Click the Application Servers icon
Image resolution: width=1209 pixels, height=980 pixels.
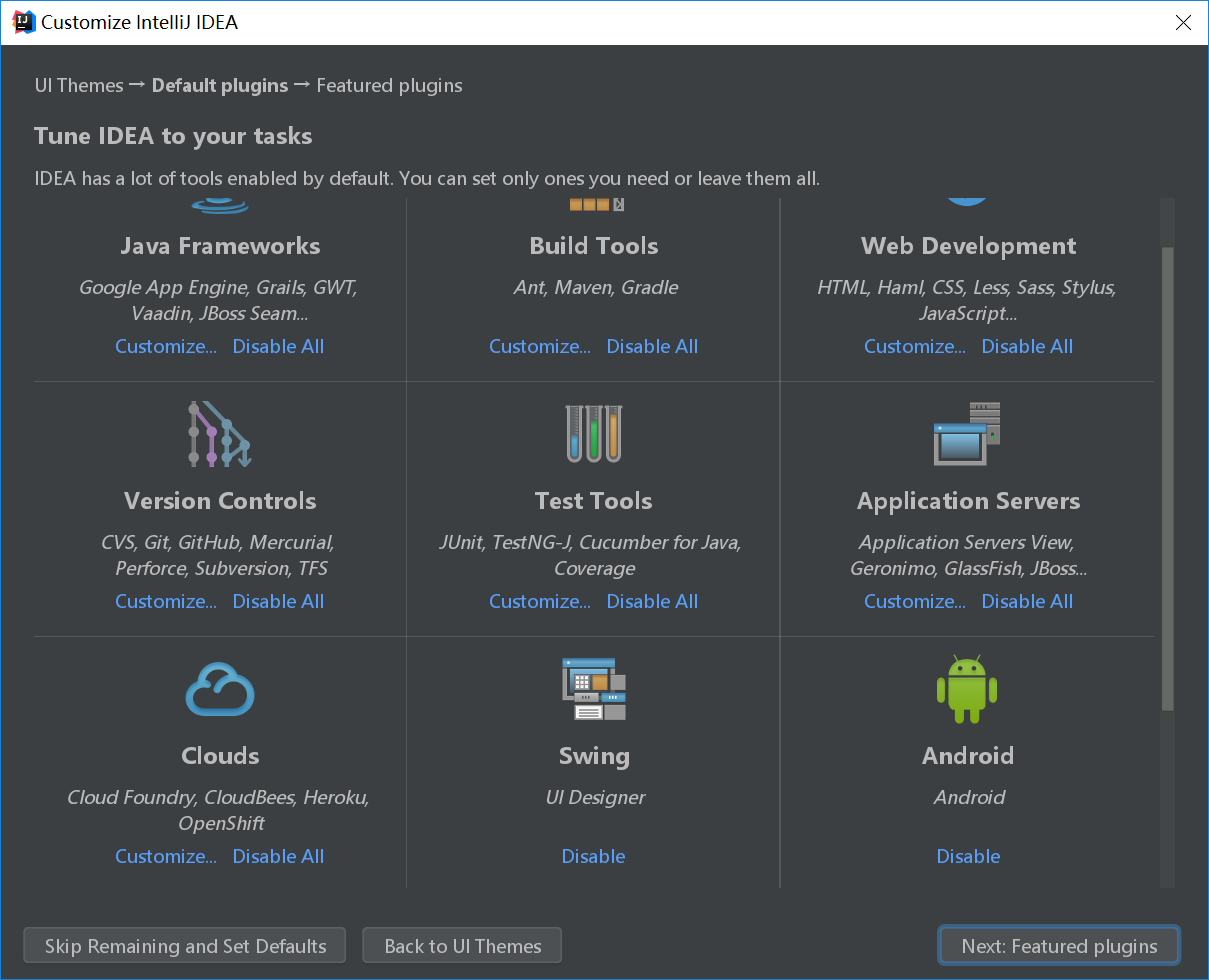967,434
